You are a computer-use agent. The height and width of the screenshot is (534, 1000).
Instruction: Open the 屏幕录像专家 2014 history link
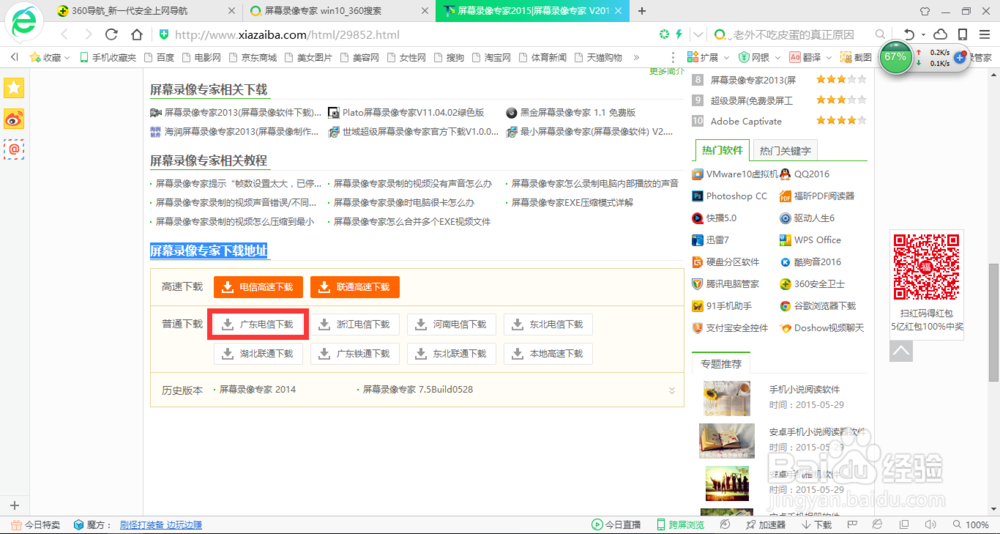(257, 389)
